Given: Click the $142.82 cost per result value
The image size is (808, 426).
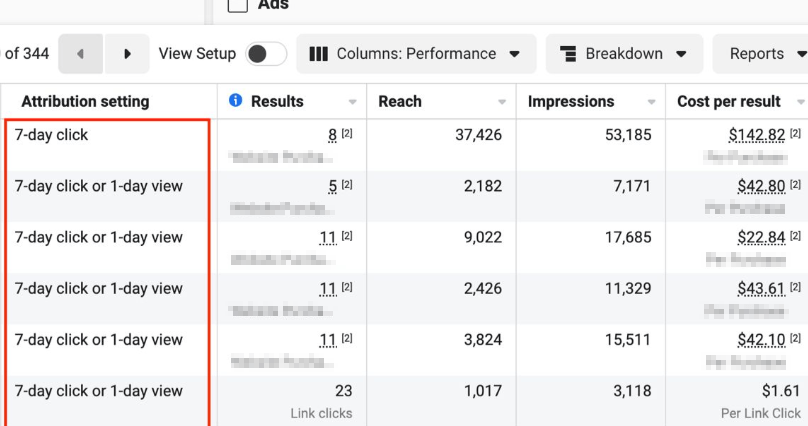Looking at the screenshot, I should point(756,135).
